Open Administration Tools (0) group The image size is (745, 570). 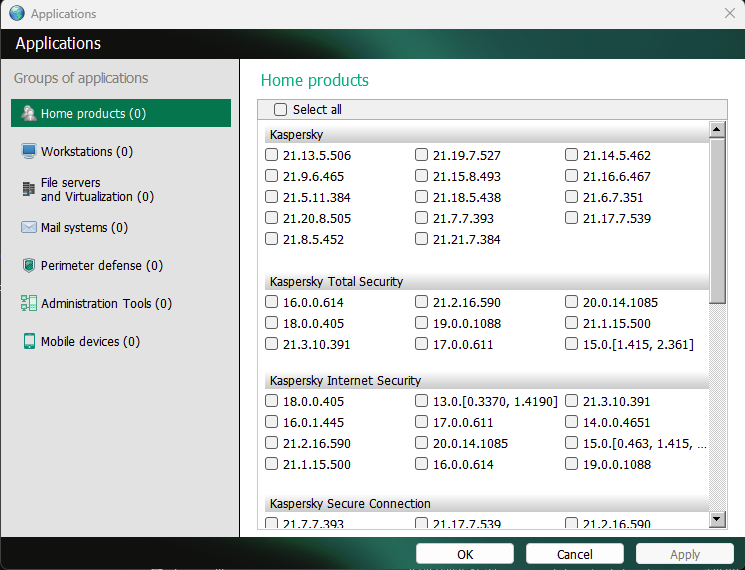[121, 303]
